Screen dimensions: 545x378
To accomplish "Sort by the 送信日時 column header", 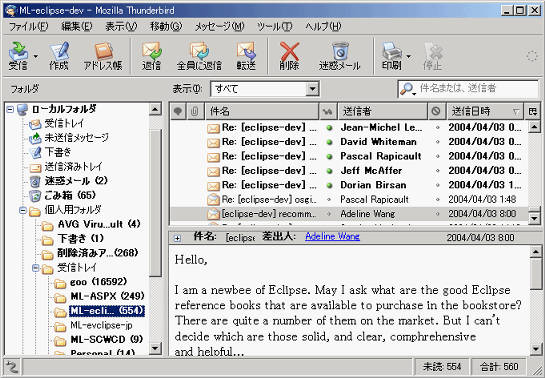I will coord(485,111).
